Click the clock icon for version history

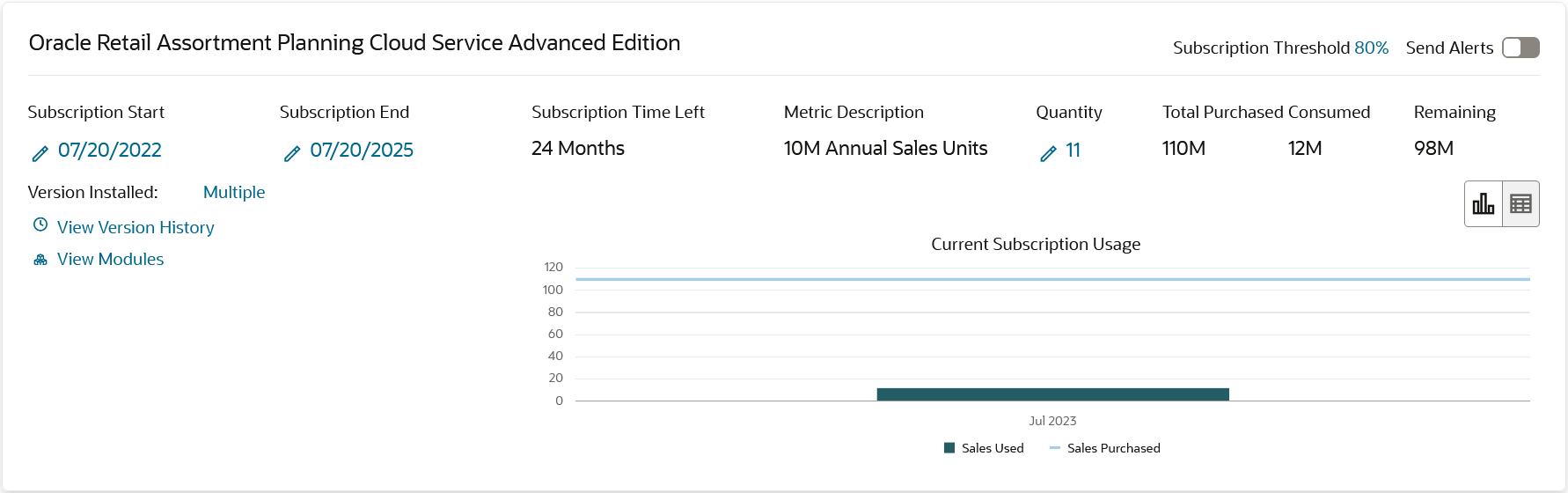click(40, 224)
